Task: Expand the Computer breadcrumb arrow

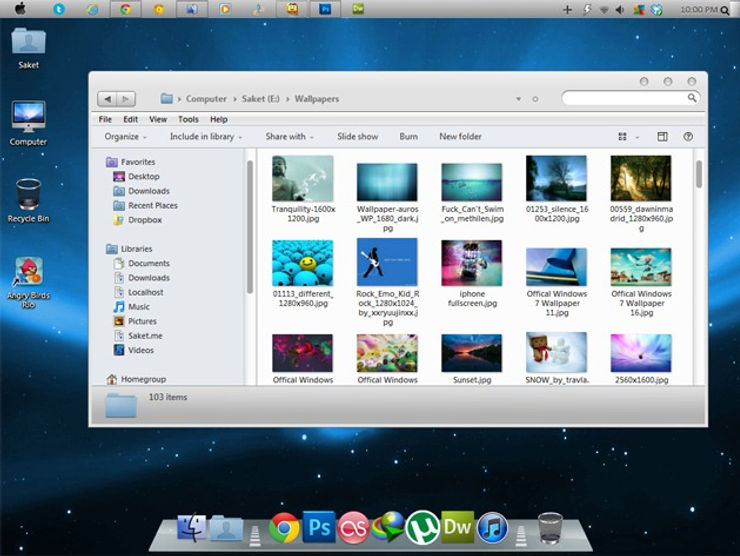Action: 235,99
